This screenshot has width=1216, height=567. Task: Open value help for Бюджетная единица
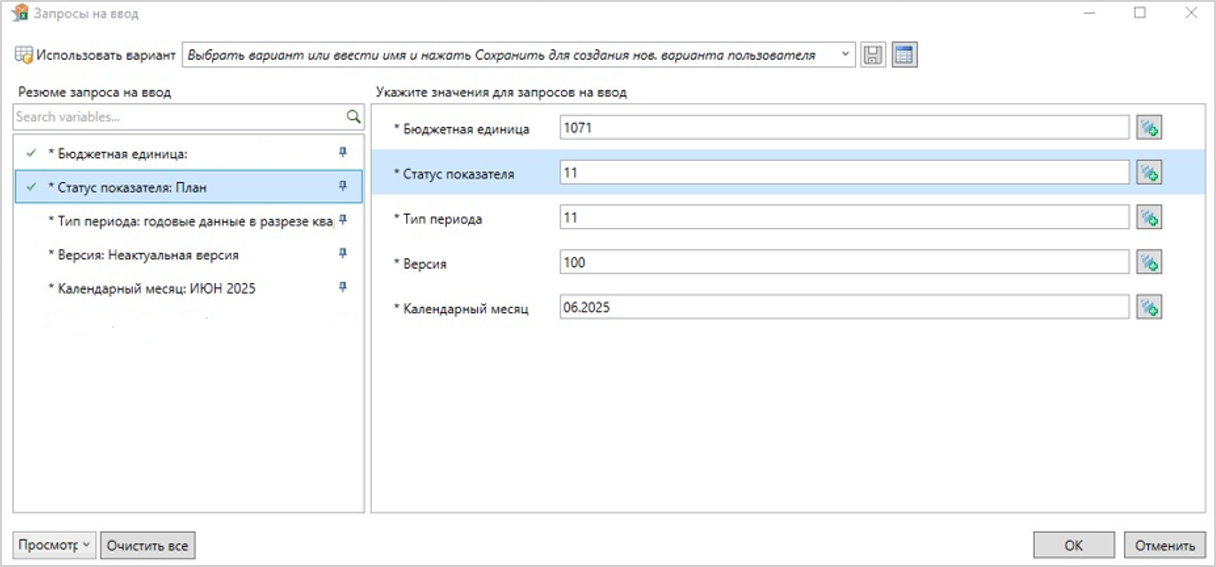(x=1149, y=128)
